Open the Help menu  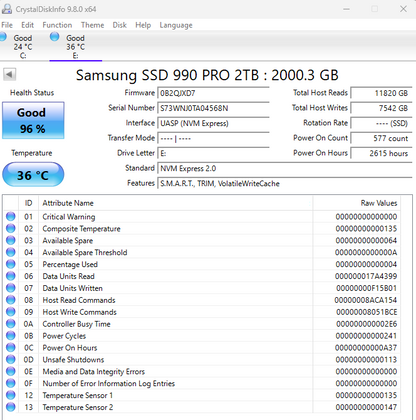(x=143, y=25)
